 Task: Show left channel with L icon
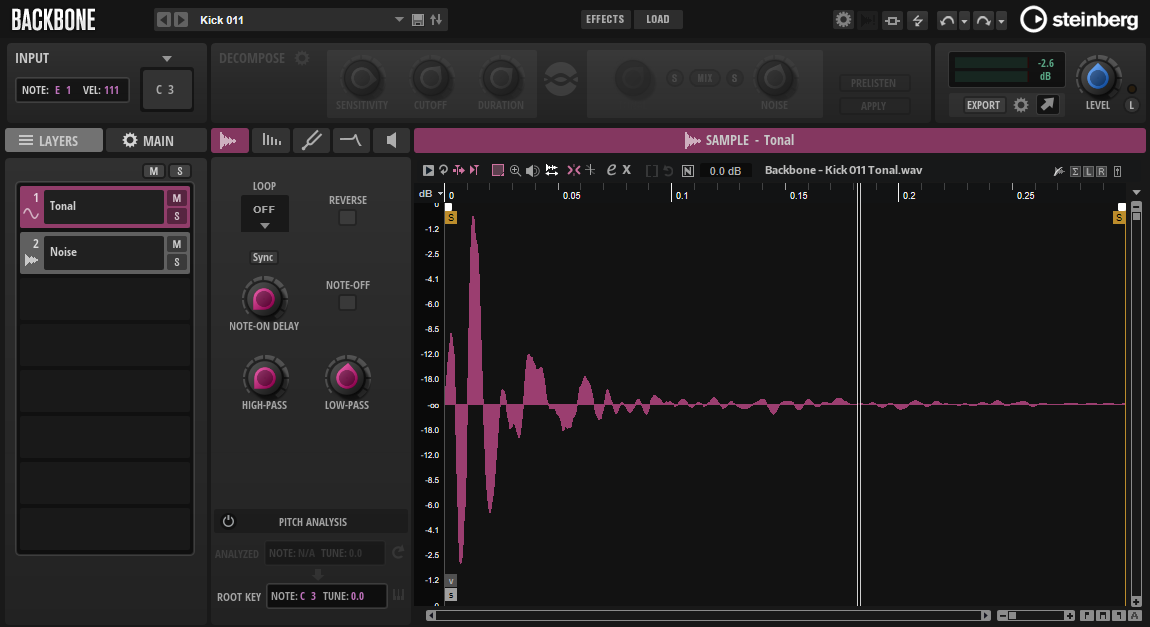click(x=1088, y=171)
